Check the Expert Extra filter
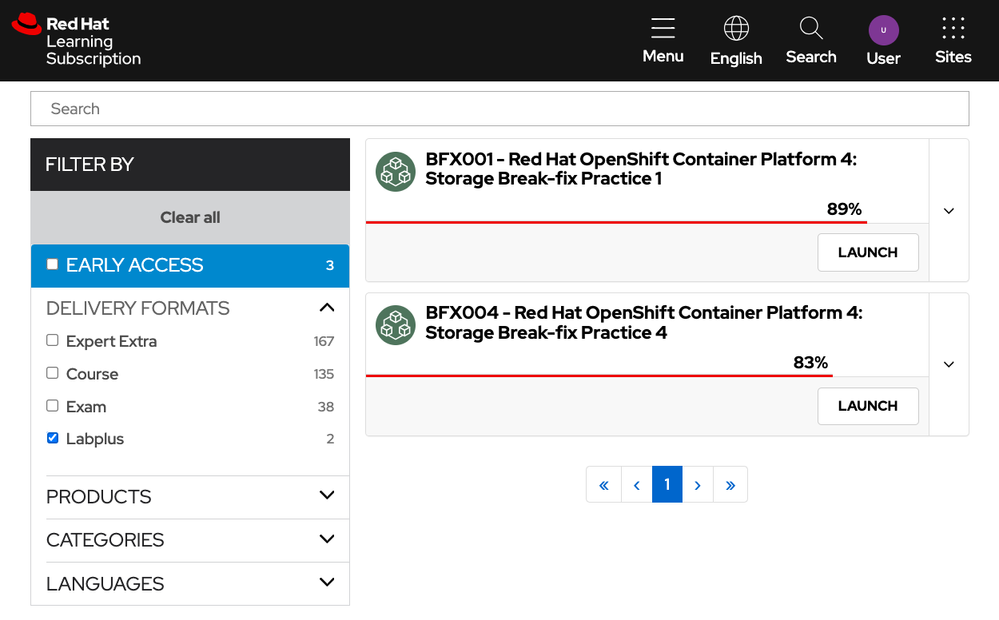This screenshot has width=999, height=620. pyautogui.click(x=53, y=340)
